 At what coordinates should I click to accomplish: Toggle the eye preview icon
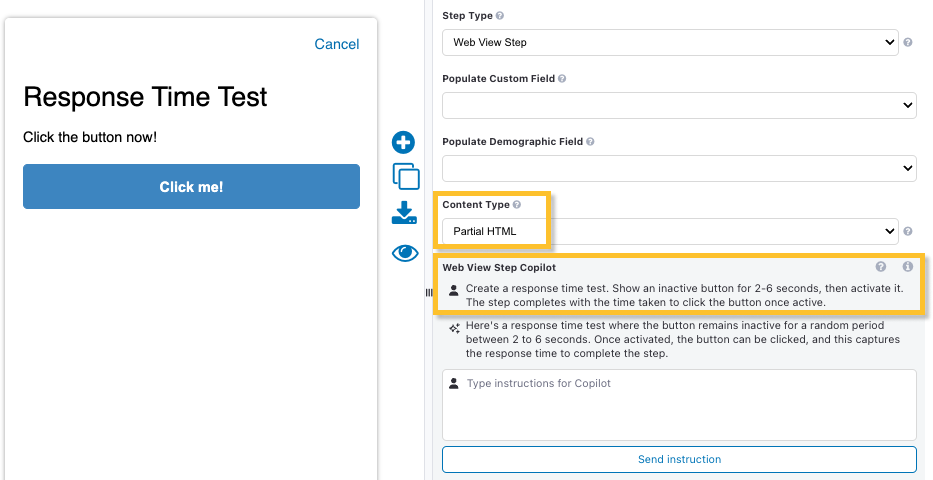(404, 253)
